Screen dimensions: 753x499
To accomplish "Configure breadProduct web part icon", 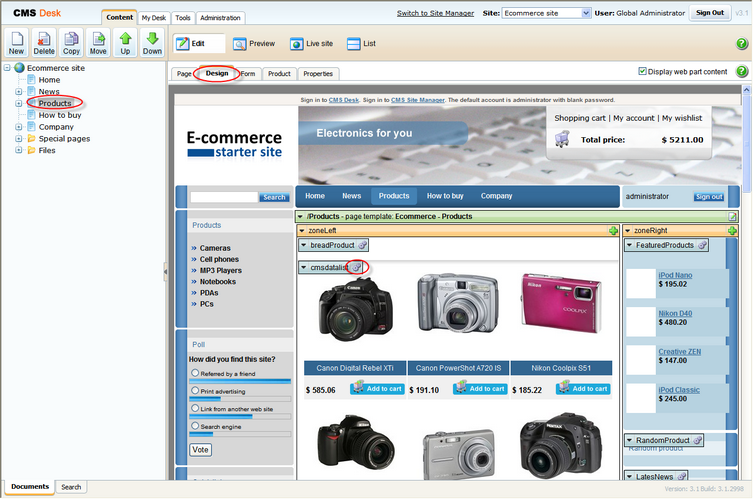I will 363,245.
